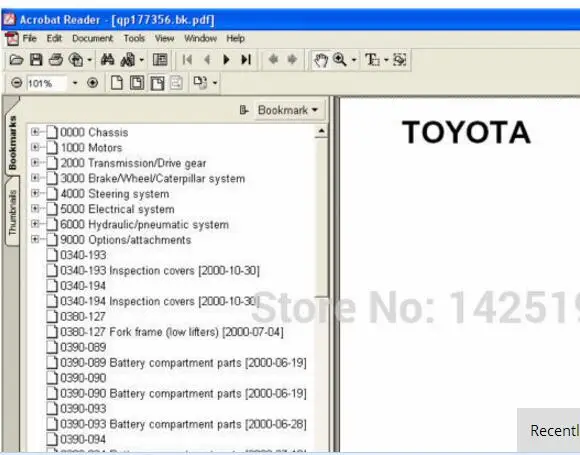Expand the 4000 Steering system bookmark
Viewport: 580px width, 455px height.
(x=35, y=193)
